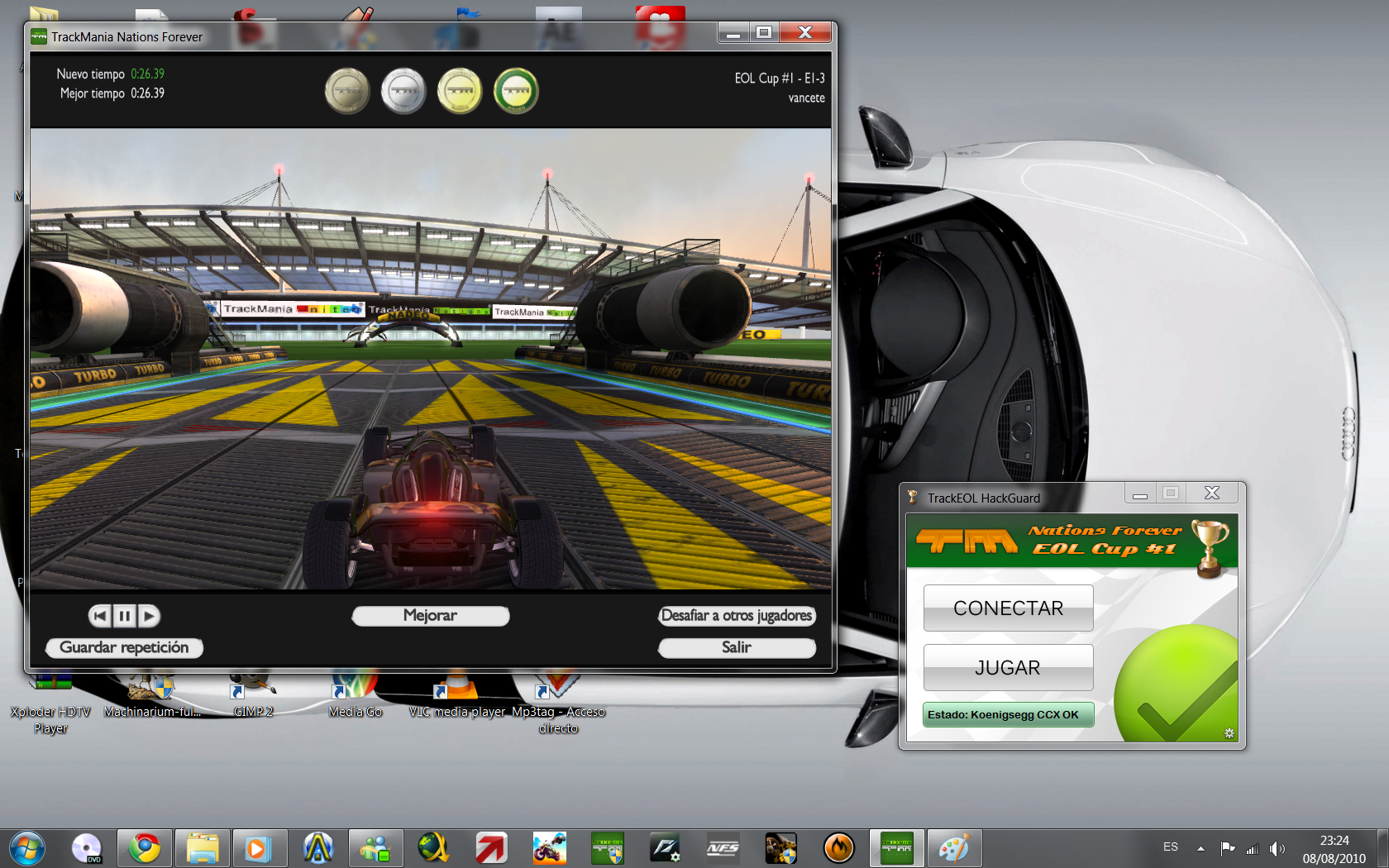
Task: Open the clock showing 23:24
Action: pos(1334,849)
